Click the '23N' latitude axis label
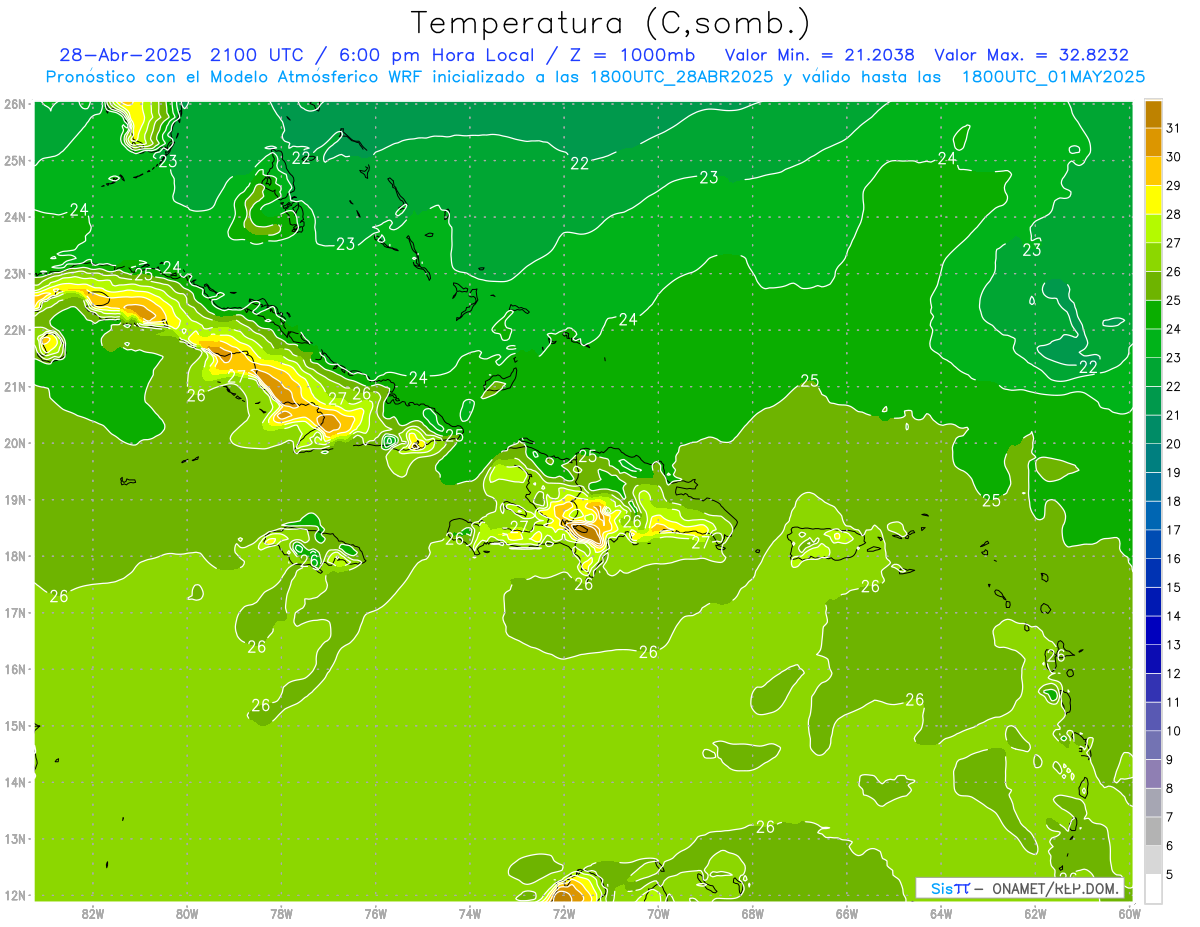This screenshot has height=927, width=1200. (15, 273)
